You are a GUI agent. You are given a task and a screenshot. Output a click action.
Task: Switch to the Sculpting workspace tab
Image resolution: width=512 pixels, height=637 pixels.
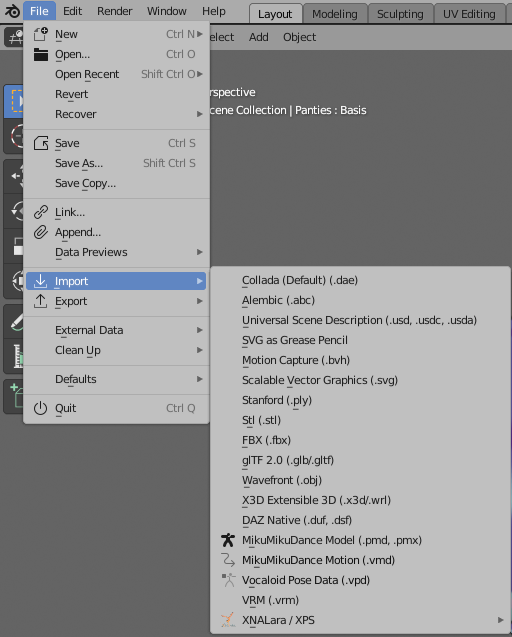400,14
